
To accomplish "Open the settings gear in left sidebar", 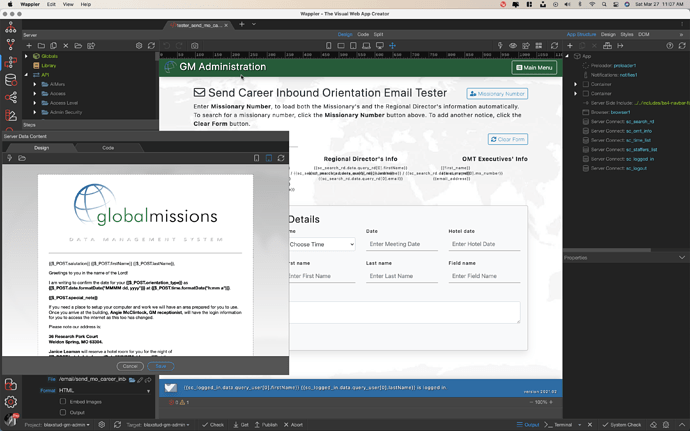I will [11, 402].
